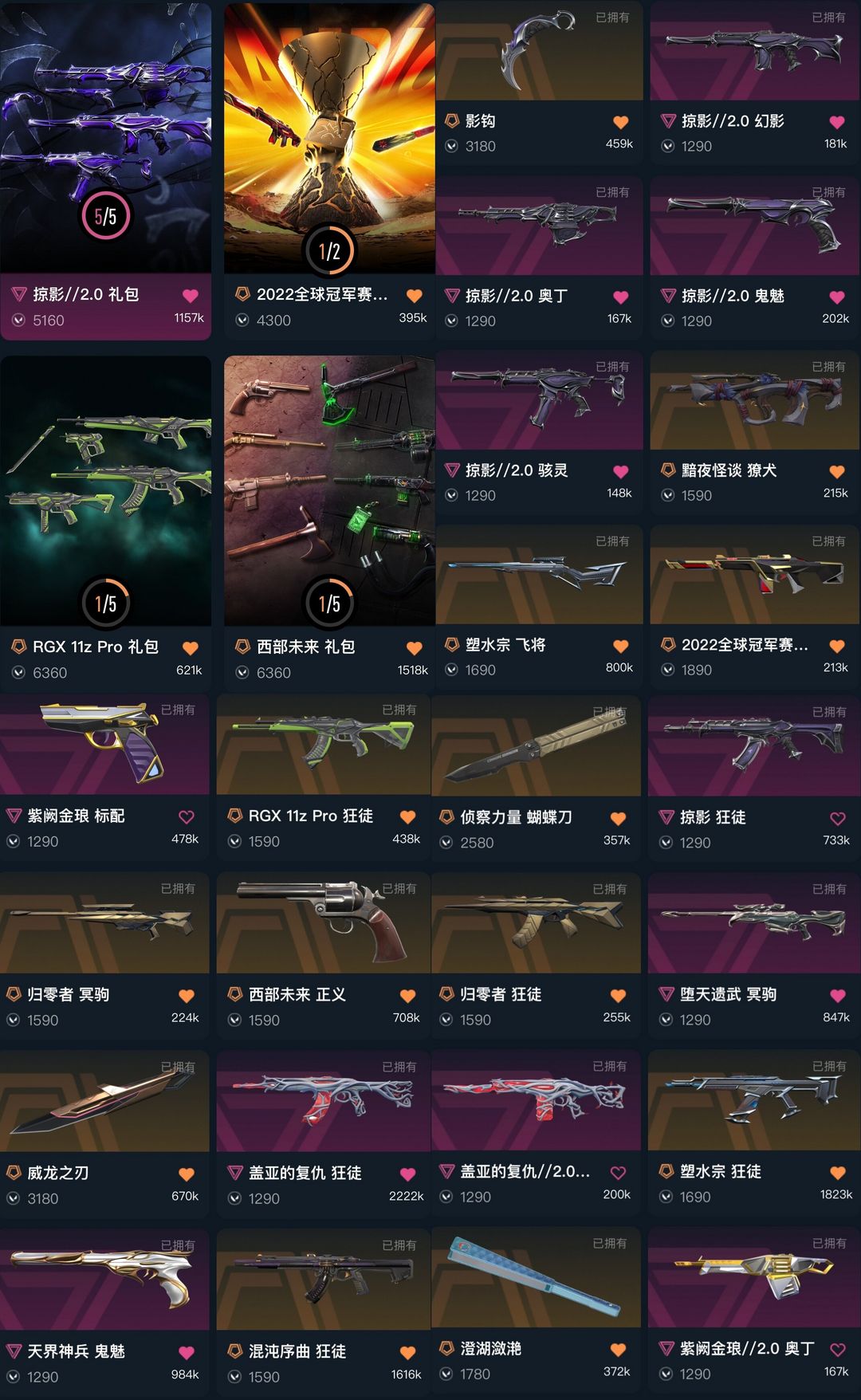Click the 1/5 progress ring on RGX 11z Pro 礼包
Image resolution: width=861 pixels, height=1400 pixels.
(x=106, y=604)
